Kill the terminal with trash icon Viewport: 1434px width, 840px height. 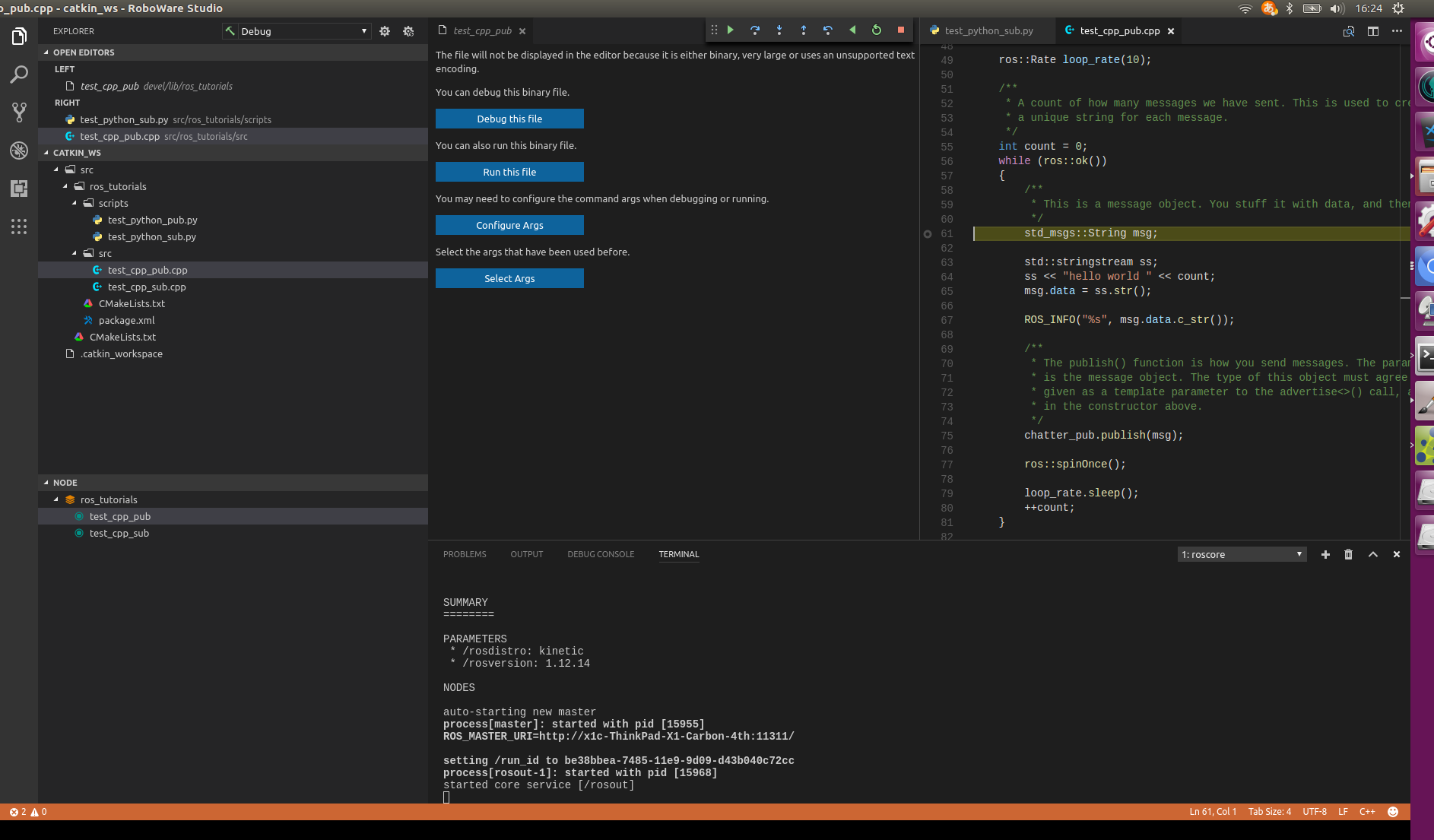pos(1348,555)
